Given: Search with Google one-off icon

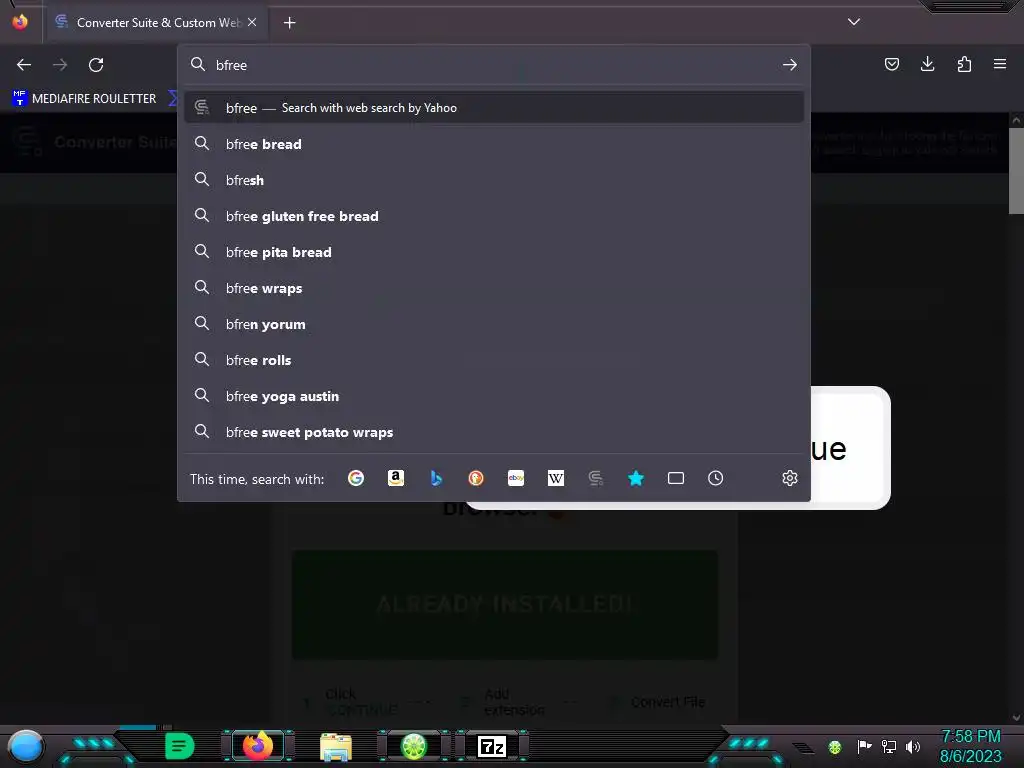Looking at the screenshot, I should [x=356, y=478].
